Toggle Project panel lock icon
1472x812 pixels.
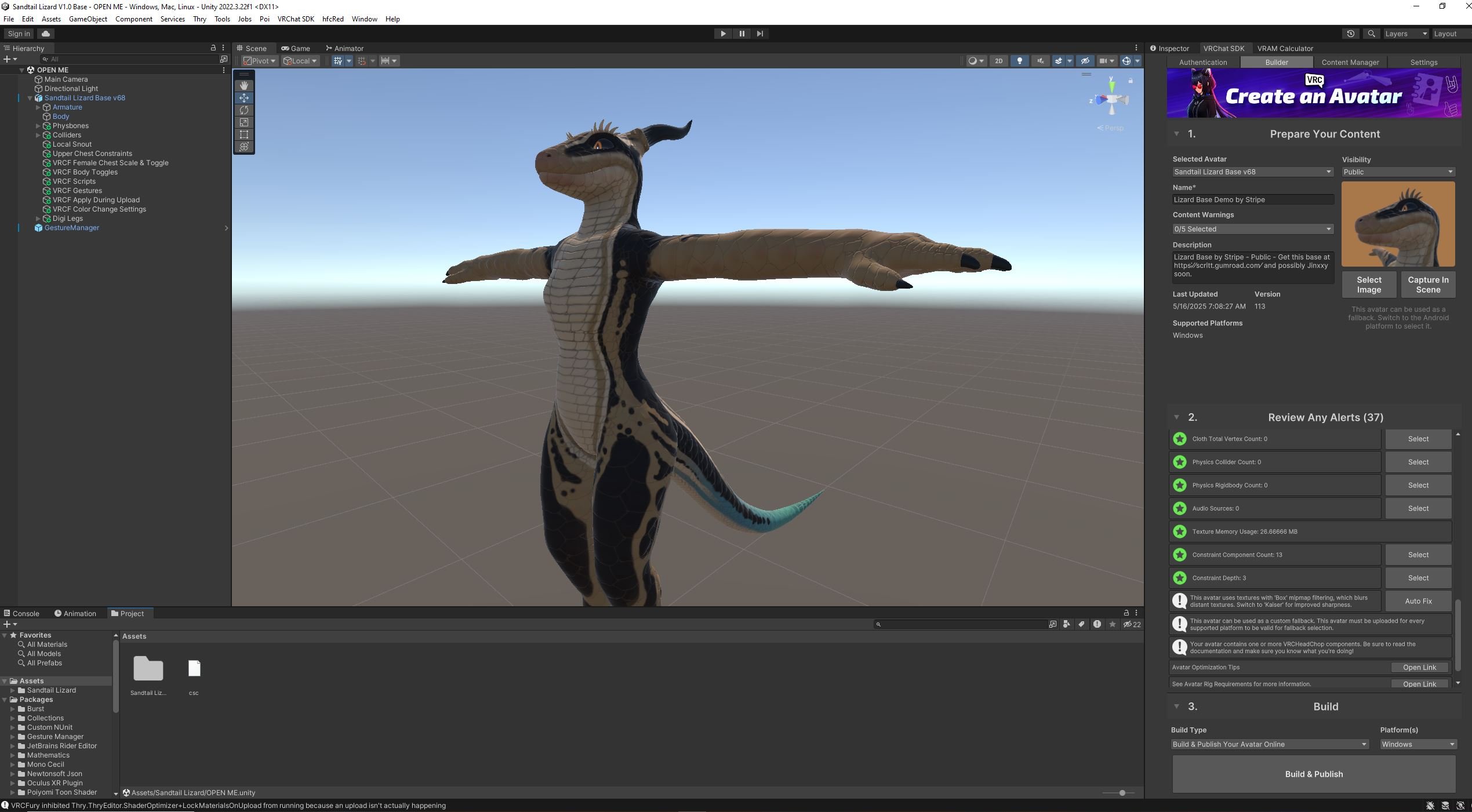pyautogui.click(x=1126, y=613)
